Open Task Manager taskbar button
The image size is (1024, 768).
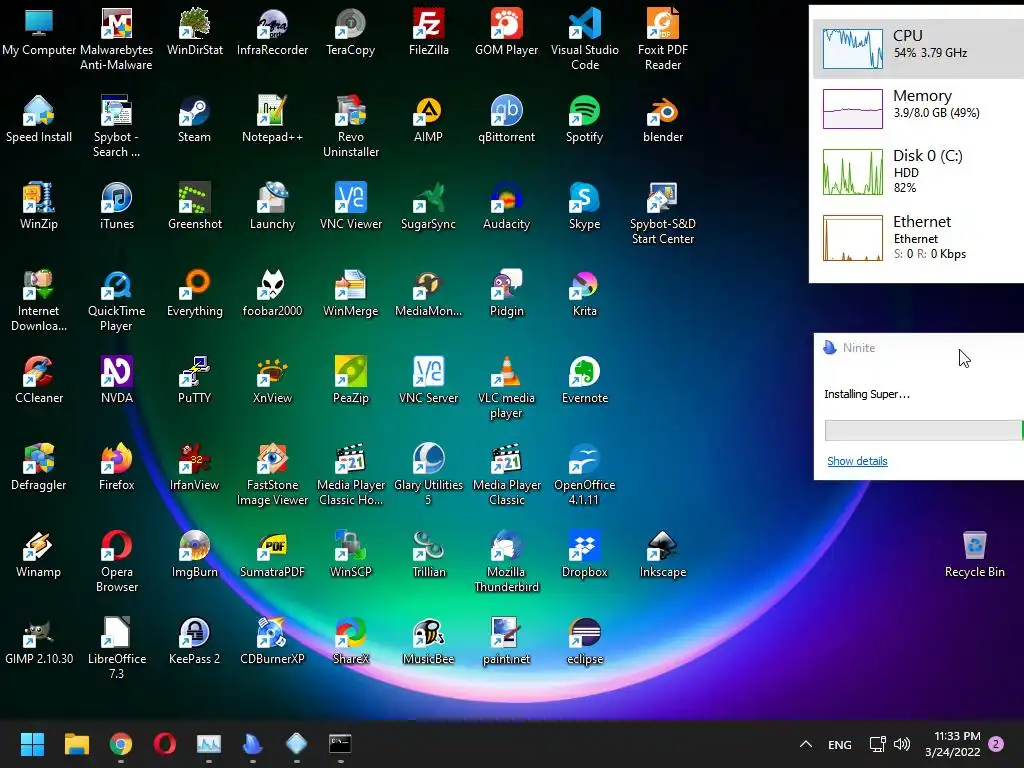pos(209,744)
